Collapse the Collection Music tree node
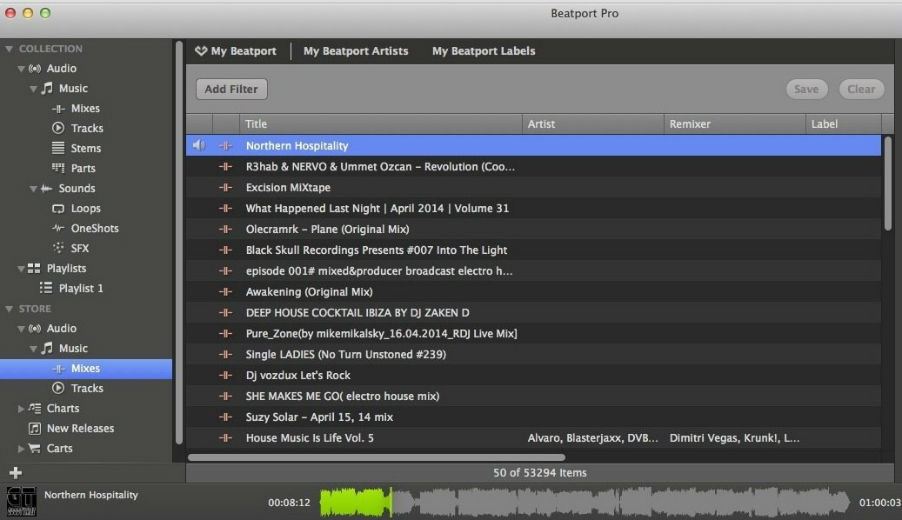Screen dimensions: 902x520 pyautogui.click(x=33, y=89)
